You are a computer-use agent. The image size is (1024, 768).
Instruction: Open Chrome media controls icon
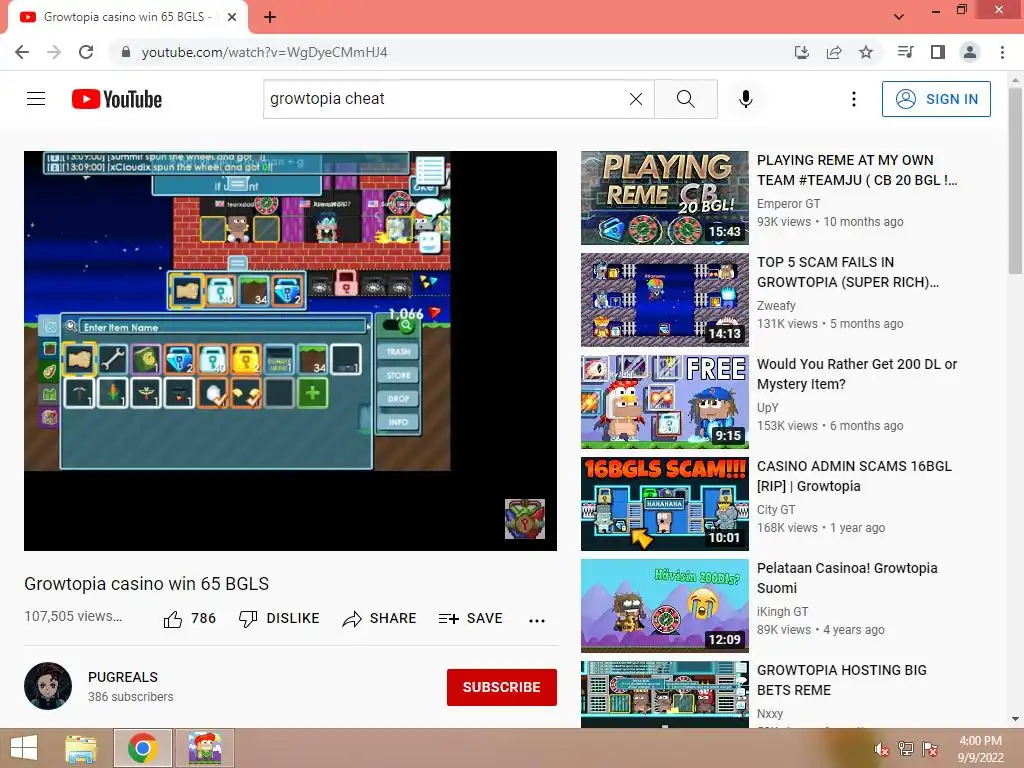click(905, 52)
